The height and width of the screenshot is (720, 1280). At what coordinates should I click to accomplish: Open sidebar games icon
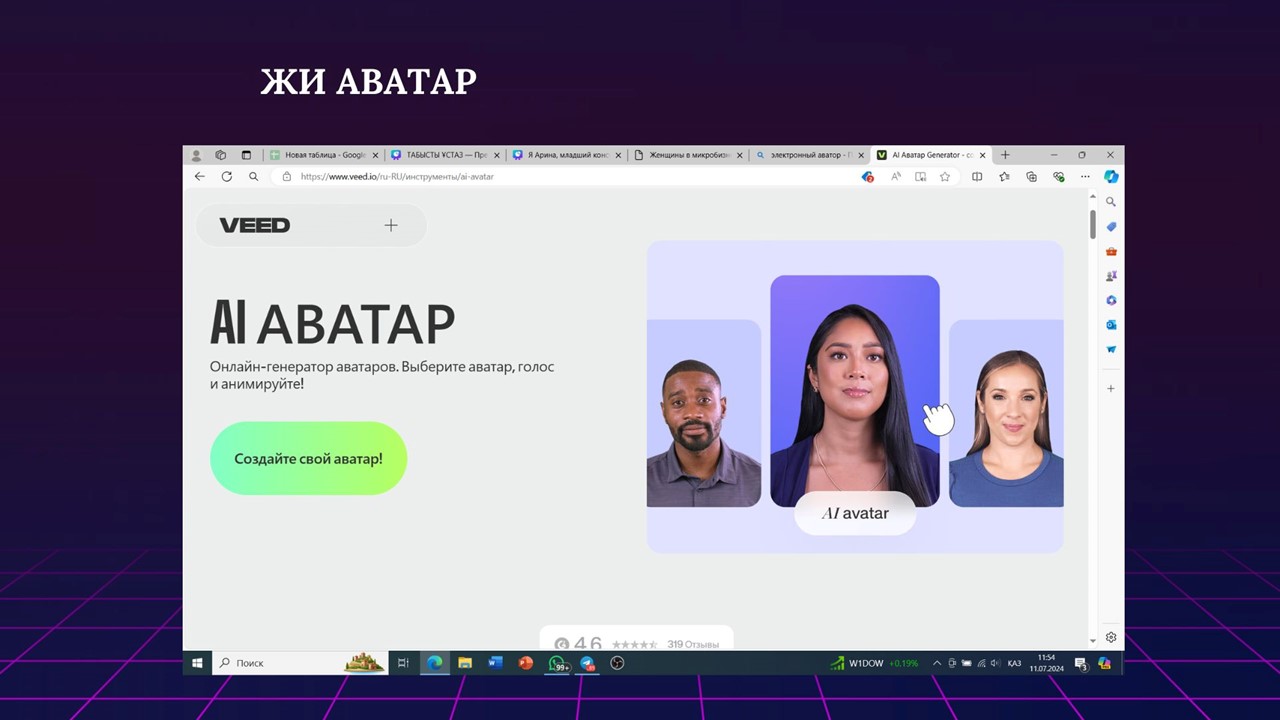point(1111,276)
